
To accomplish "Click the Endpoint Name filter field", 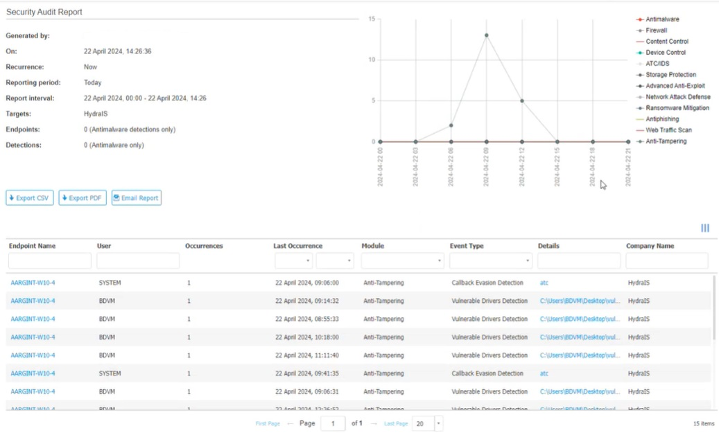I will [49, 261].
